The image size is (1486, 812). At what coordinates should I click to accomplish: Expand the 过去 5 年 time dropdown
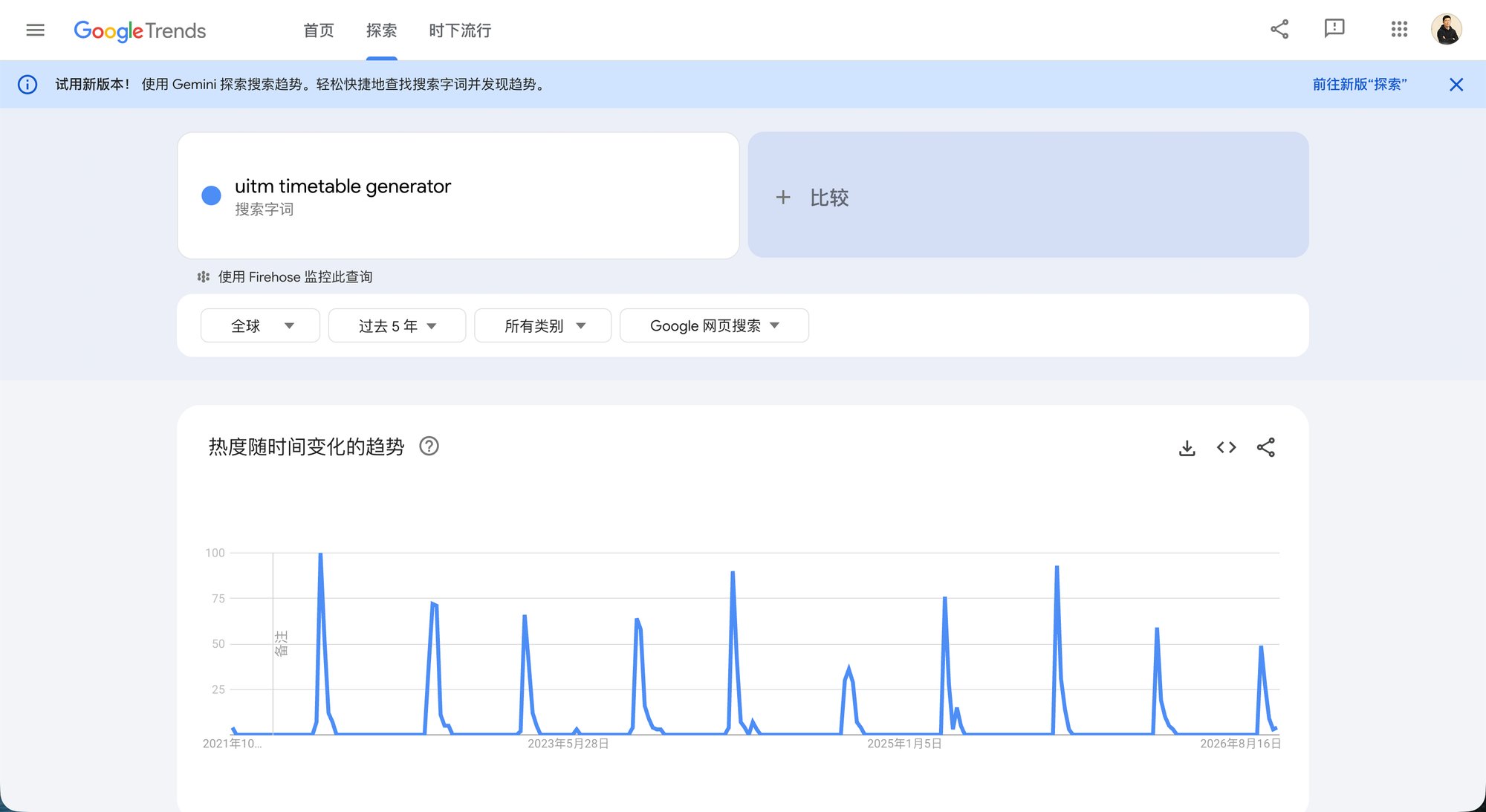tap(397, 325)
